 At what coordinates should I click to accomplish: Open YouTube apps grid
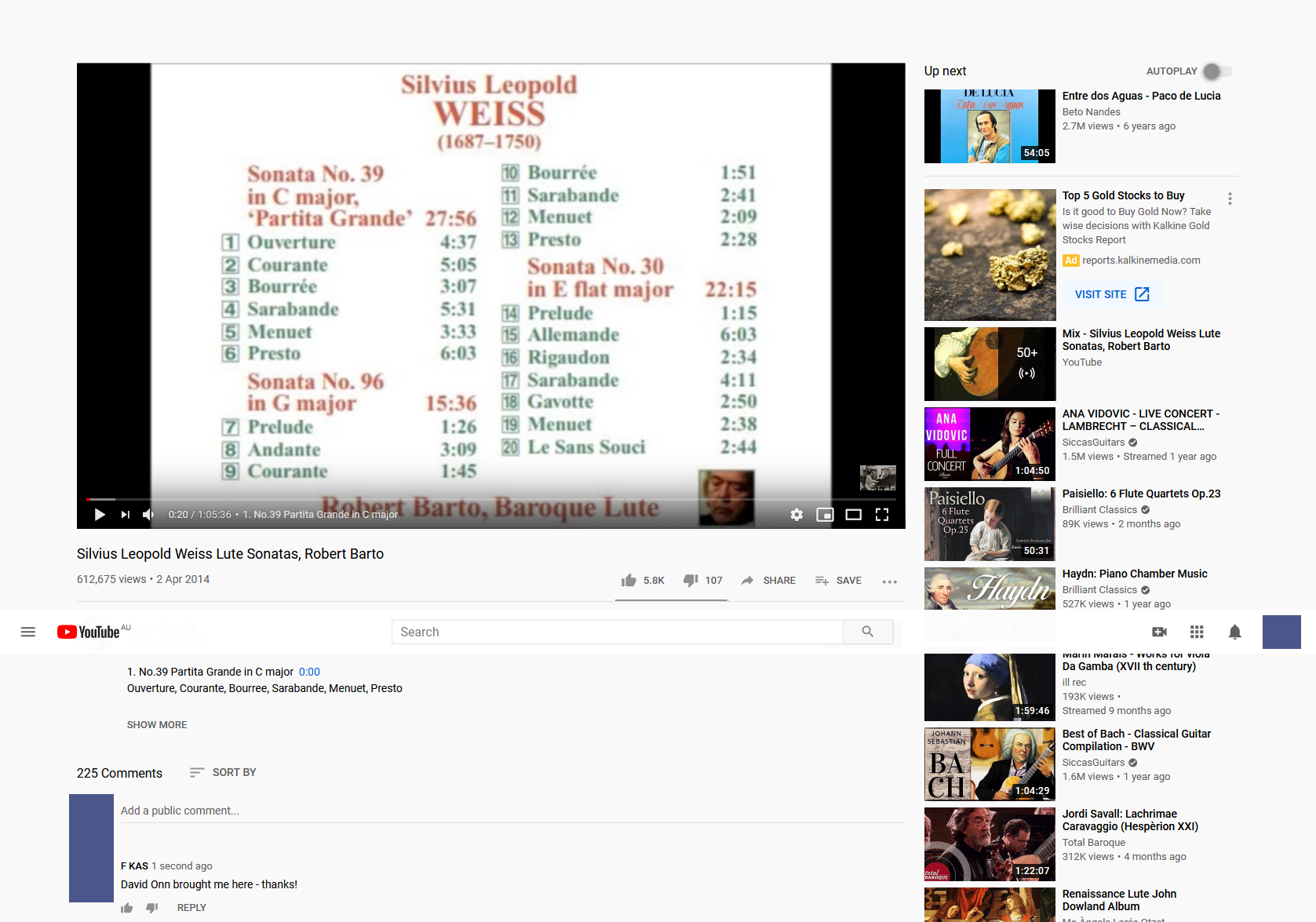[1197, 632]
